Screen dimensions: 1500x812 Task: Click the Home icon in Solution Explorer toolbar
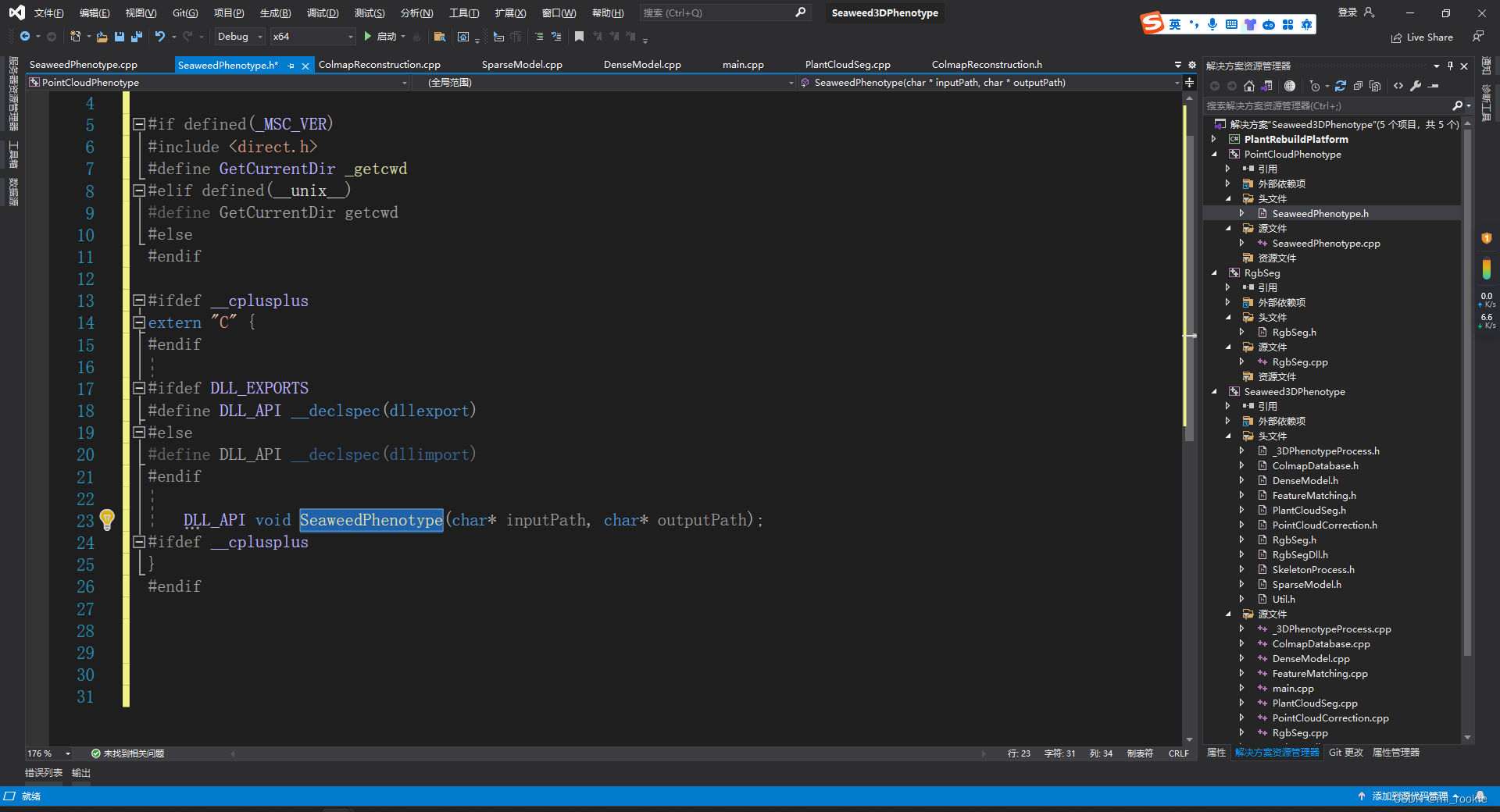pos(1249,86)
